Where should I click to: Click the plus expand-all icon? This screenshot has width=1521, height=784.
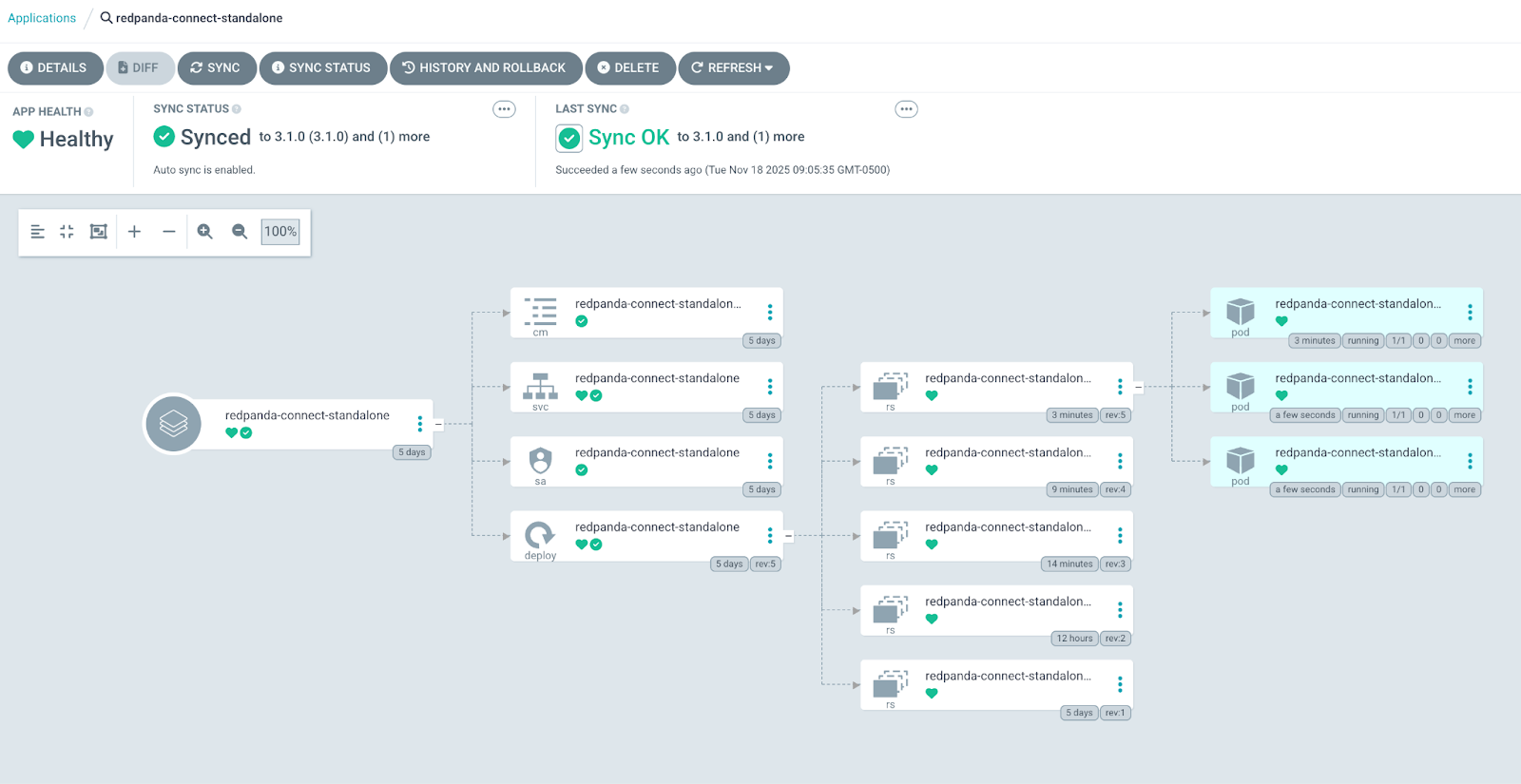coord(134,232)
